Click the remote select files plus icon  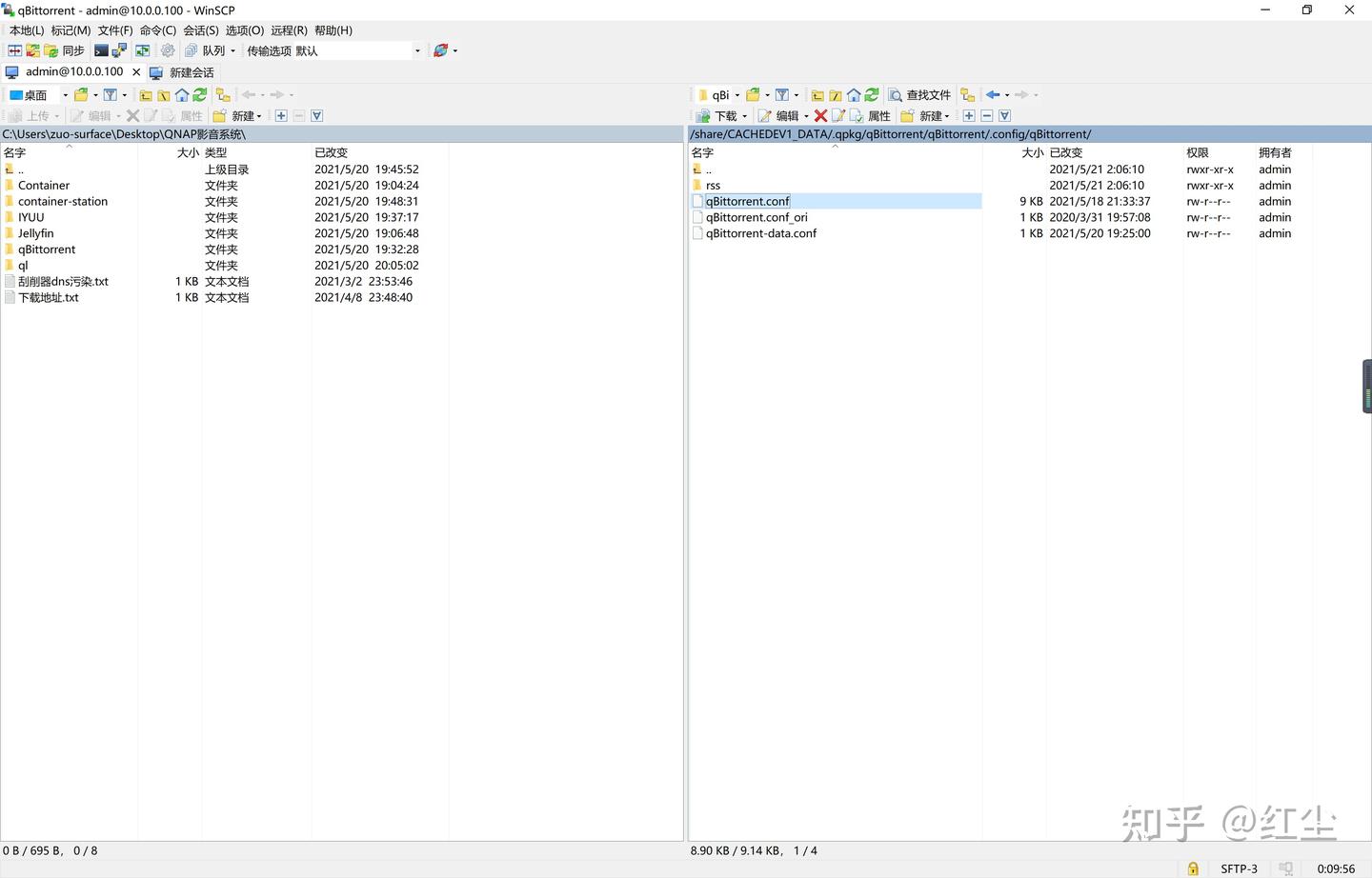click(x=969, y=115)
